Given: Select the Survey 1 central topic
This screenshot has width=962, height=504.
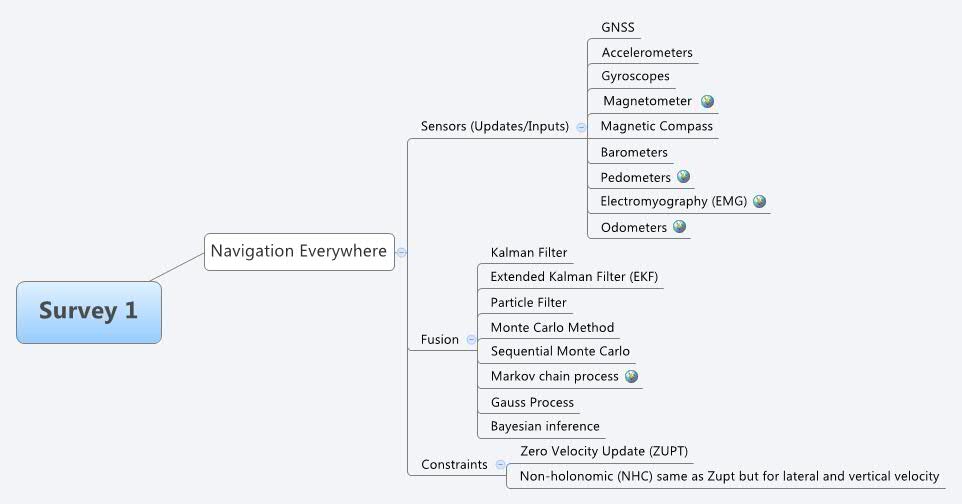Looking at the screenshot, I should coord(88,311).
